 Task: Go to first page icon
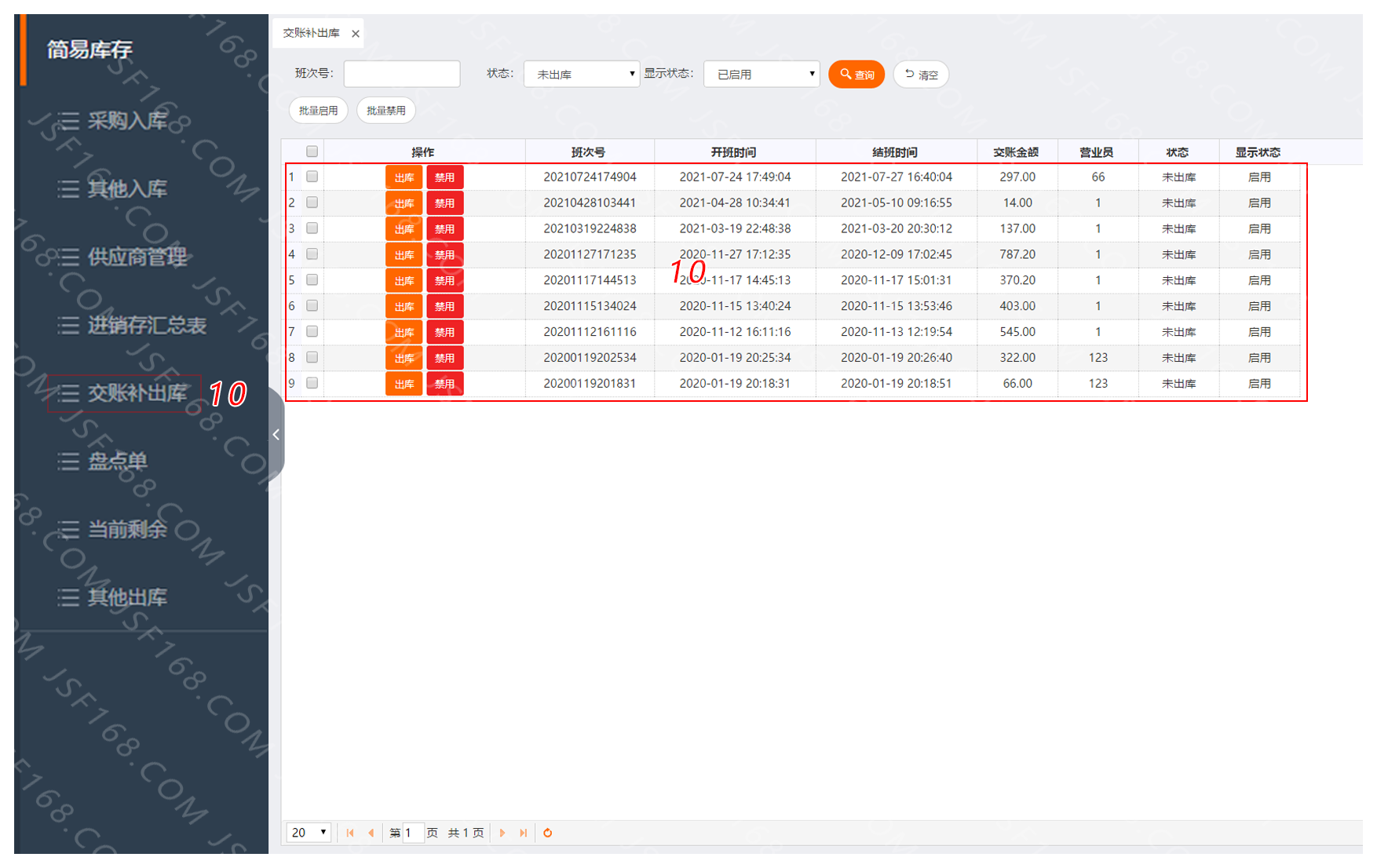point(350,833)
